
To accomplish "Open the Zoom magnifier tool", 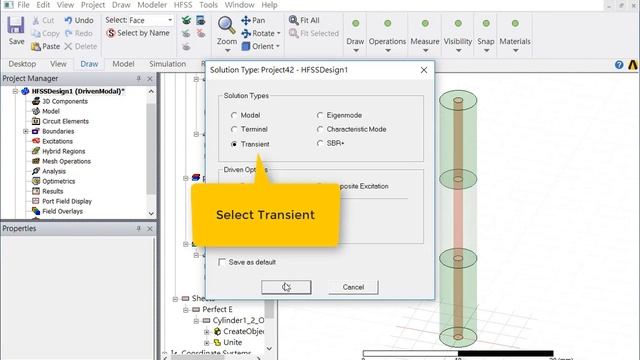I will [227, 25].
